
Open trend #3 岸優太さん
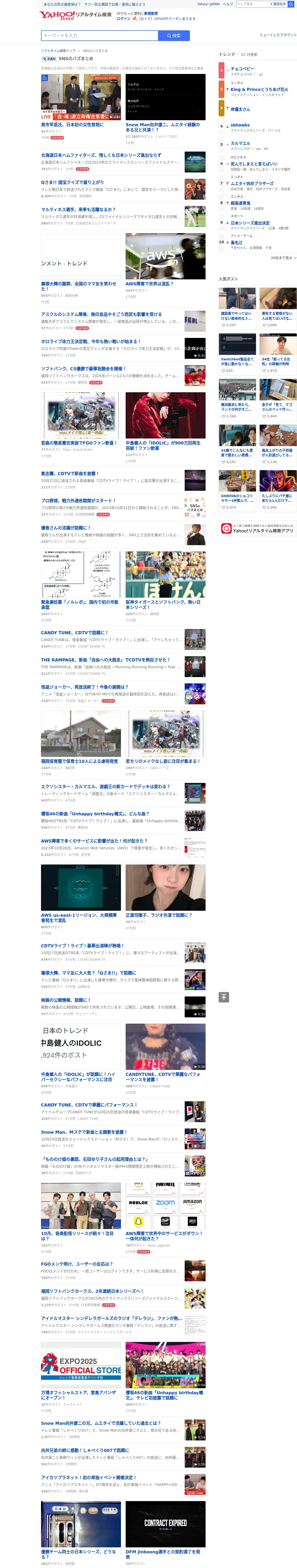coord(240,109)
